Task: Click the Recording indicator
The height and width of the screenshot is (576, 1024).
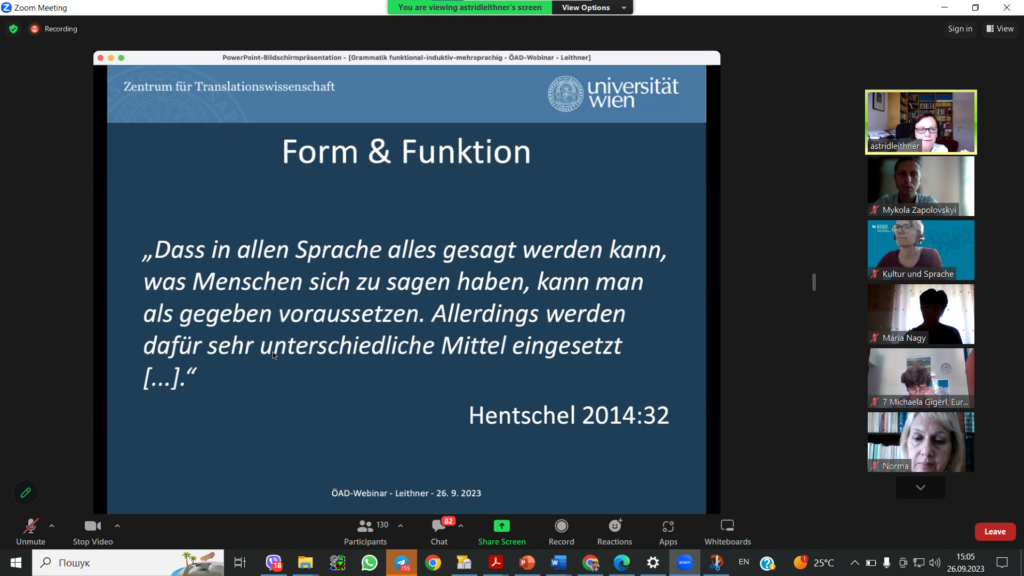Action: pos(54,29)
